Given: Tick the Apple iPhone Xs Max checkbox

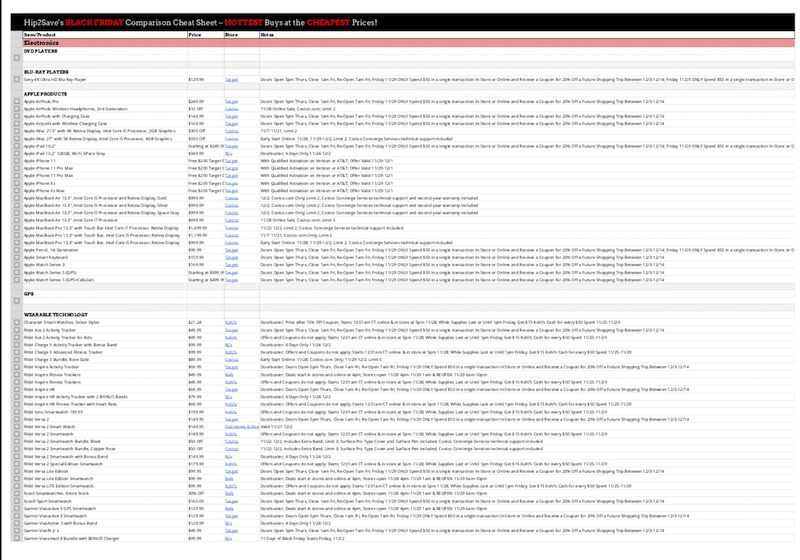Looking at the screenshot, I should point(17,191).
